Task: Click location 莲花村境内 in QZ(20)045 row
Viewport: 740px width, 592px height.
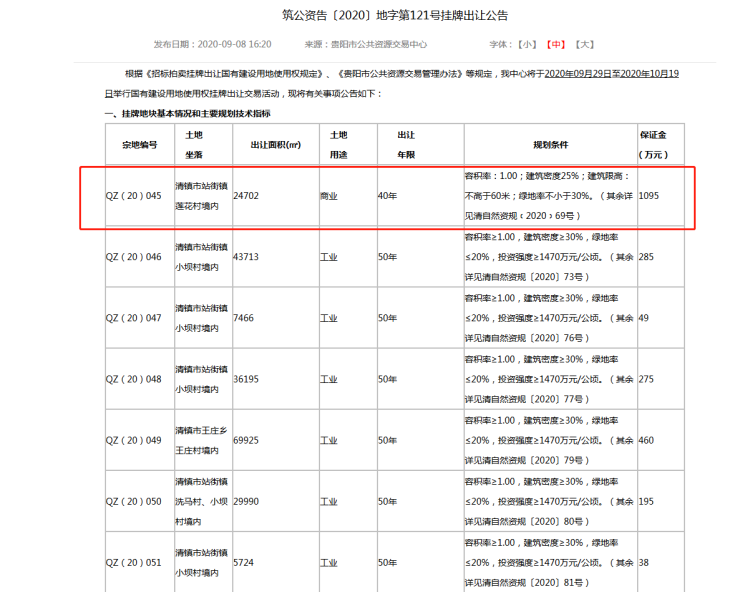Action: (x=197, y=206)
